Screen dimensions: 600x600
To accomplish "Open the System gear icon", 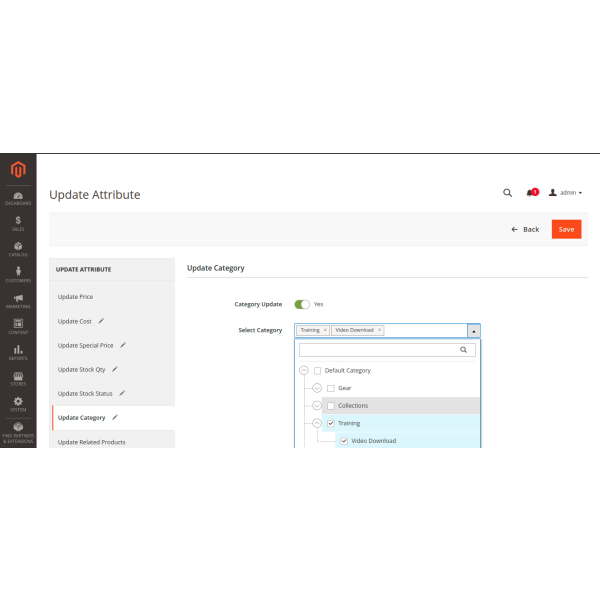I will tap(18, 403).
